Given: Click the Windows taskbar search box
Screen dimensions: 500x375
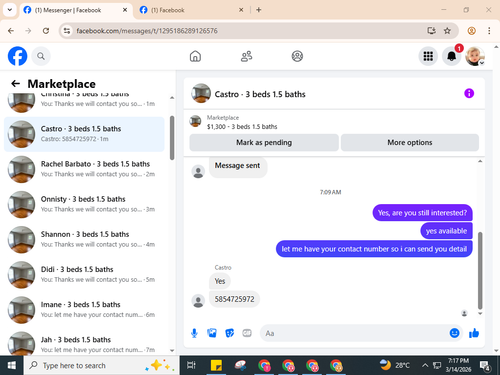Looking at the screenshot, I should pos(102,365).
